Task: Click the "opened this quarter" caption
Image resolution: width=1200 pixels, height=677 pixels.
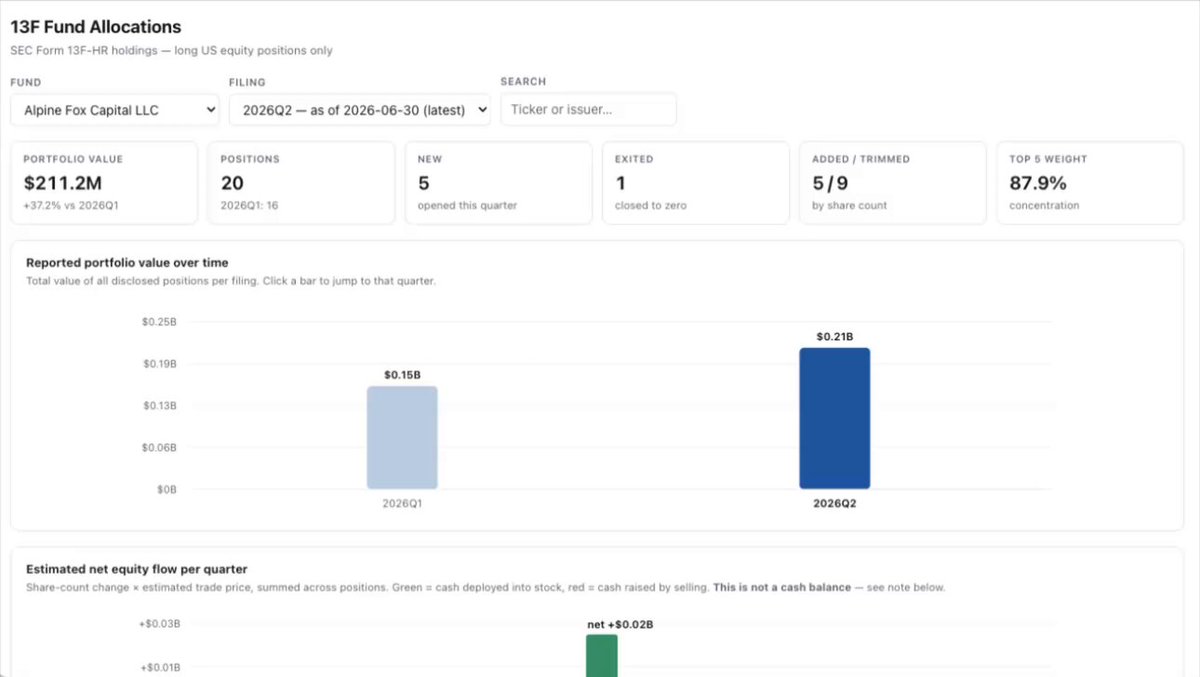Action: click(x=468, y=206)
